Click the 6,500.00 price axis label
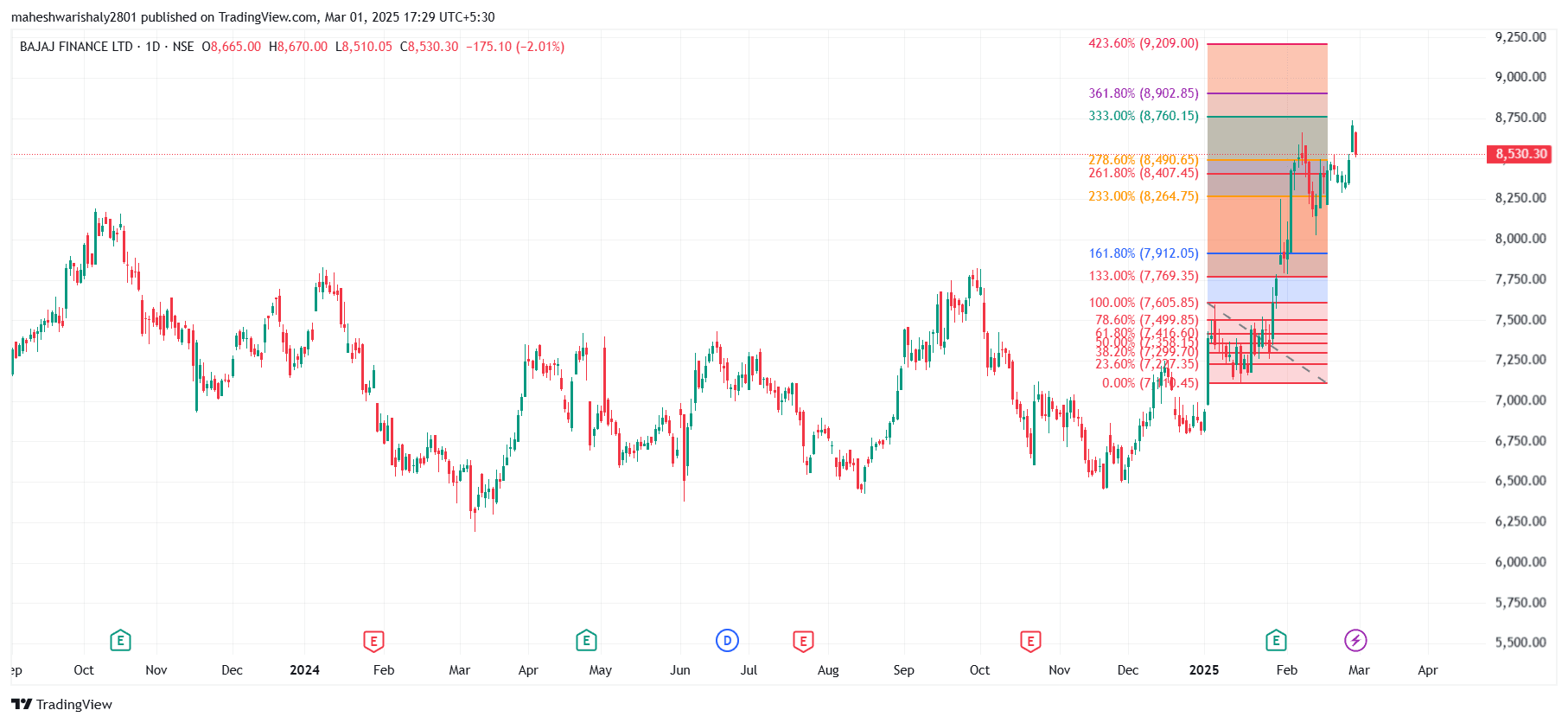1568x723 pixels. [1520, 481]
